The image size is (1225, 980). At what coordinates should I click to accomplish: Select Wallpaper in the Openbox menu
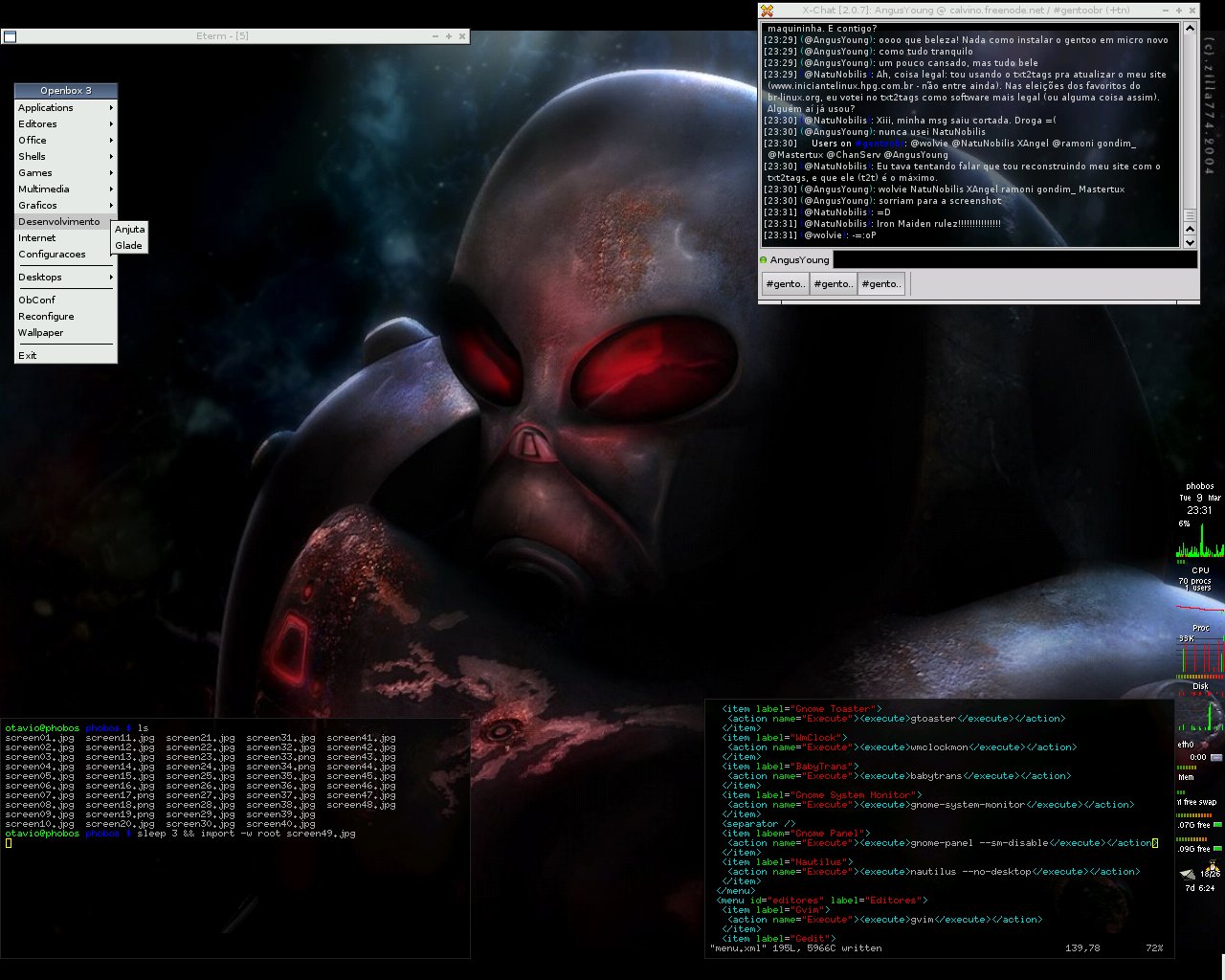(x=65, y=333)
